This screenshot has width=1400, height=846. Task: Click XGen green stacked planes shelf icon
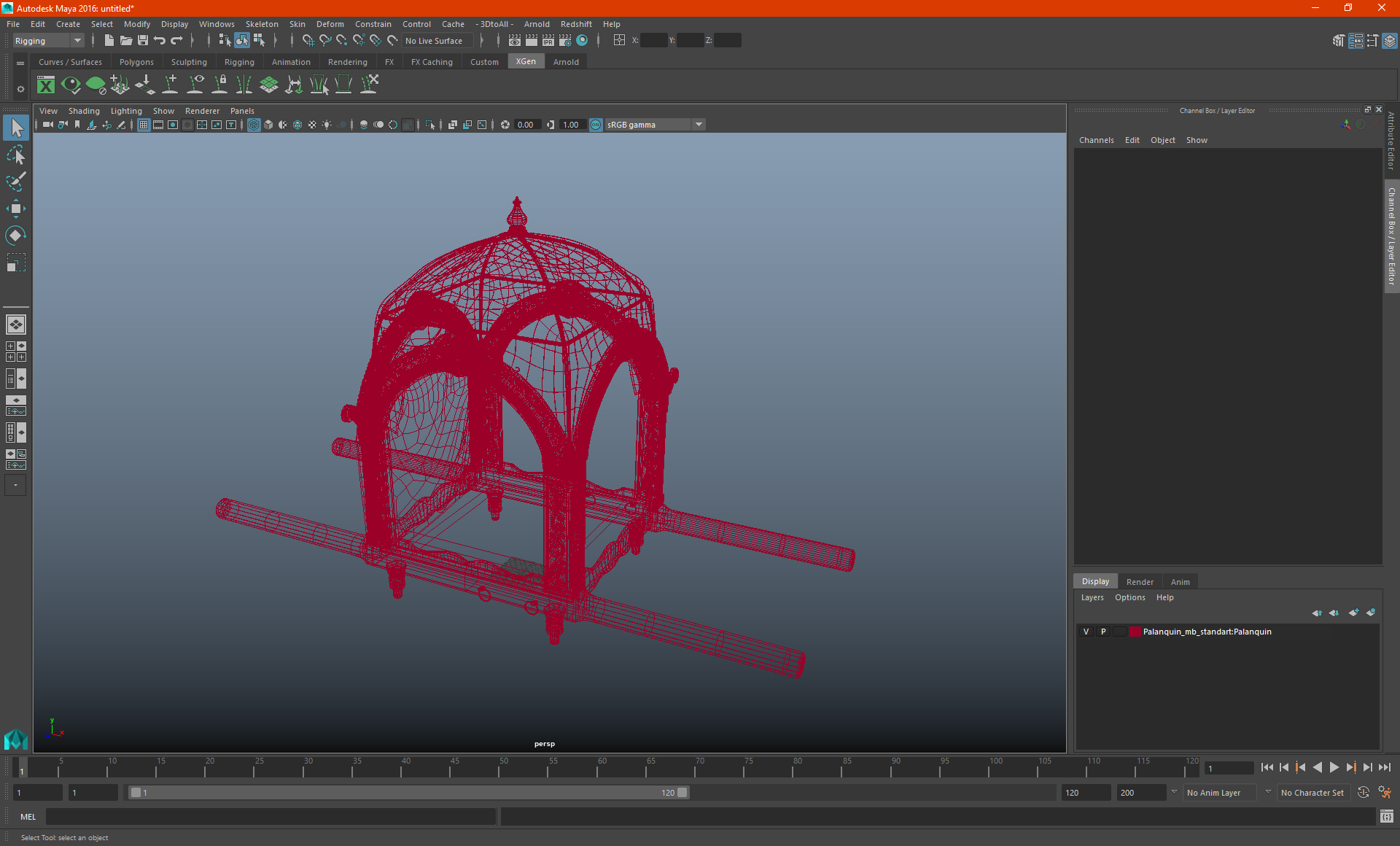[269, 85]
